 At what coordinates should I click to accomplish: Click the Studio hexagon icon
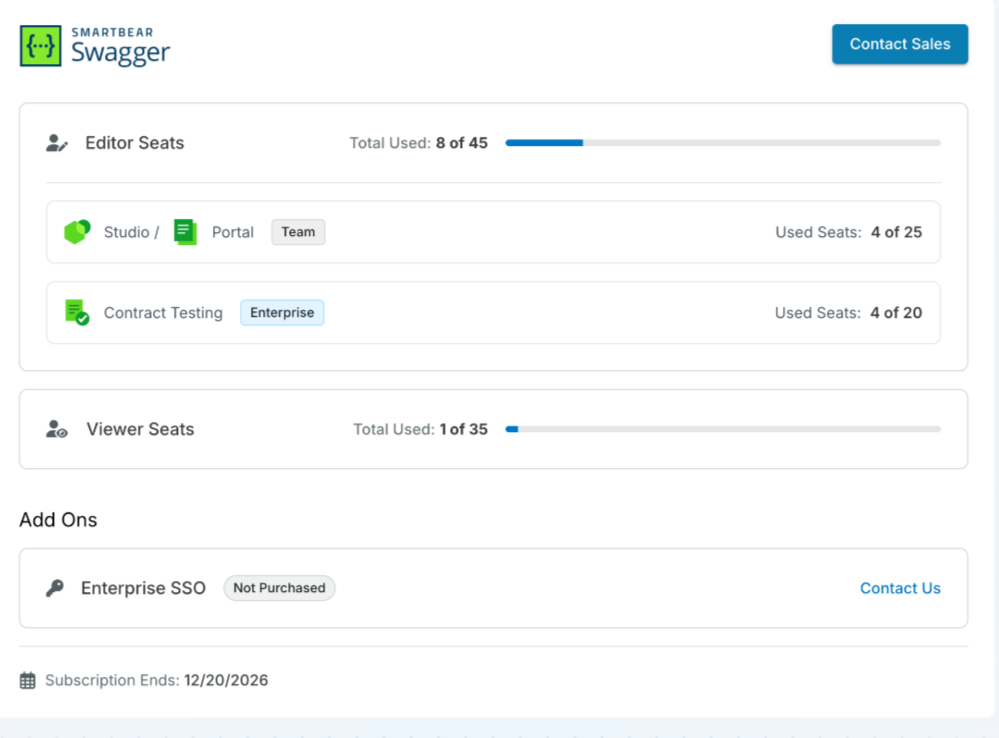click(x=77, y=232)
